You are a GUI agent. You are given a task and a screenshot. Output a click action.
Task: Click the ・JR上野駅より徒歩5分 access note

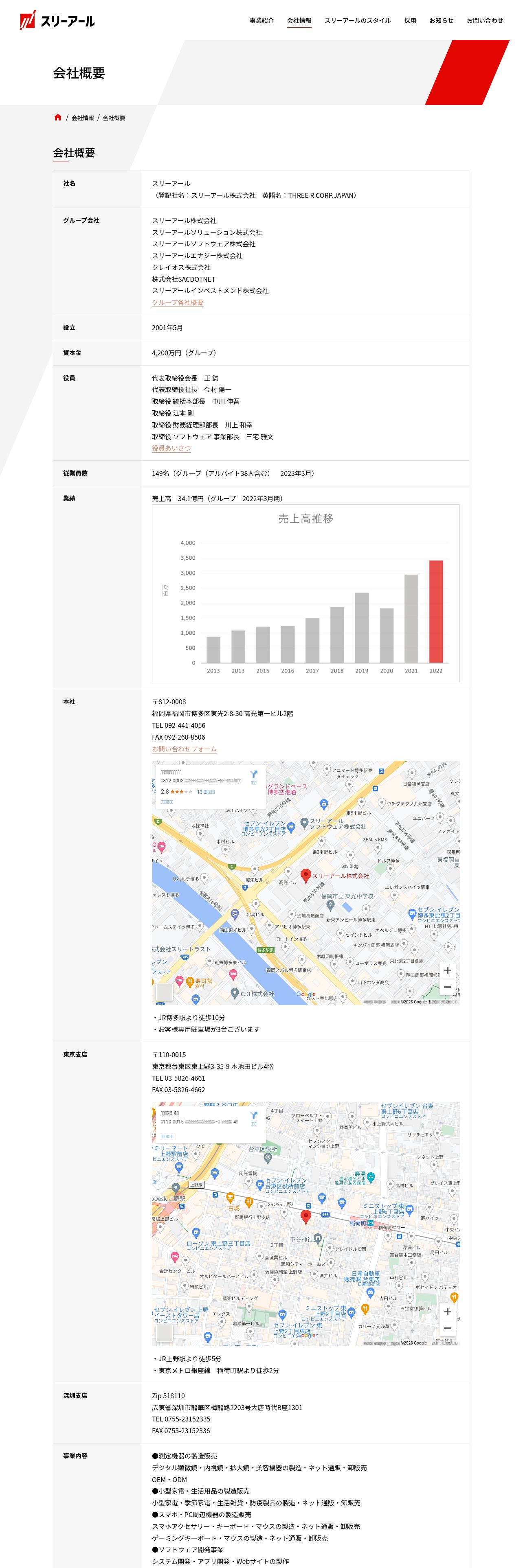click(187, 1359)
